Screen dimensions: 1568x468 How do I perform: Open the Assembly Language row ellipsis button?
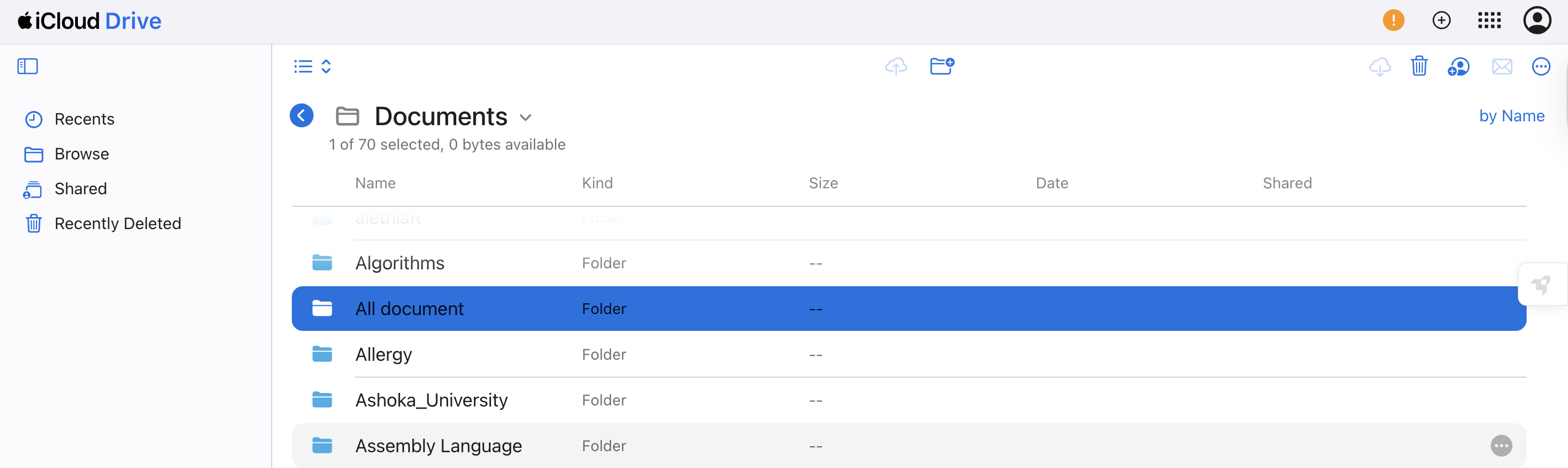pyautogui.click(x=1501, y=446)
